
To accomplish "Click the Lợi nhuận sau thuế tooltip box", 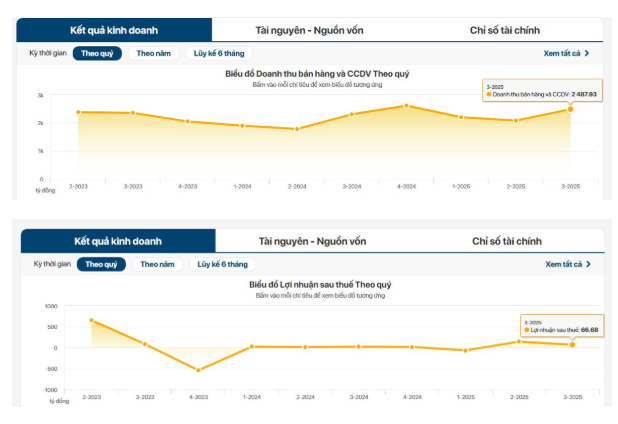I will click(561, 326).
